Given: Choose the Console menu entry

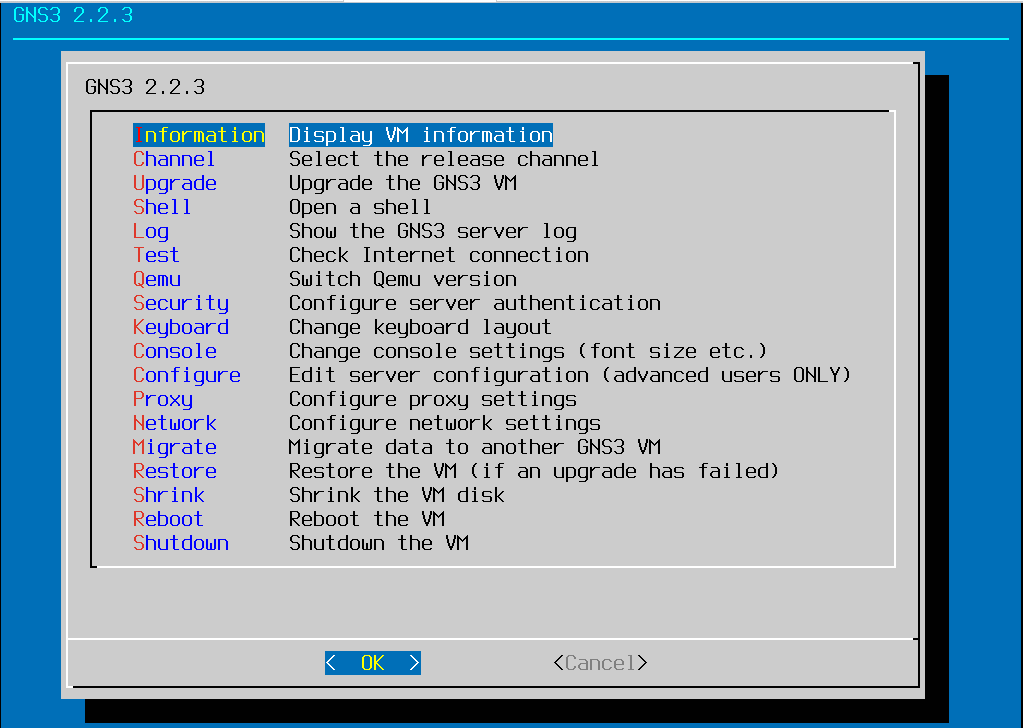Looking at the screenshot, I should [175, 351].
